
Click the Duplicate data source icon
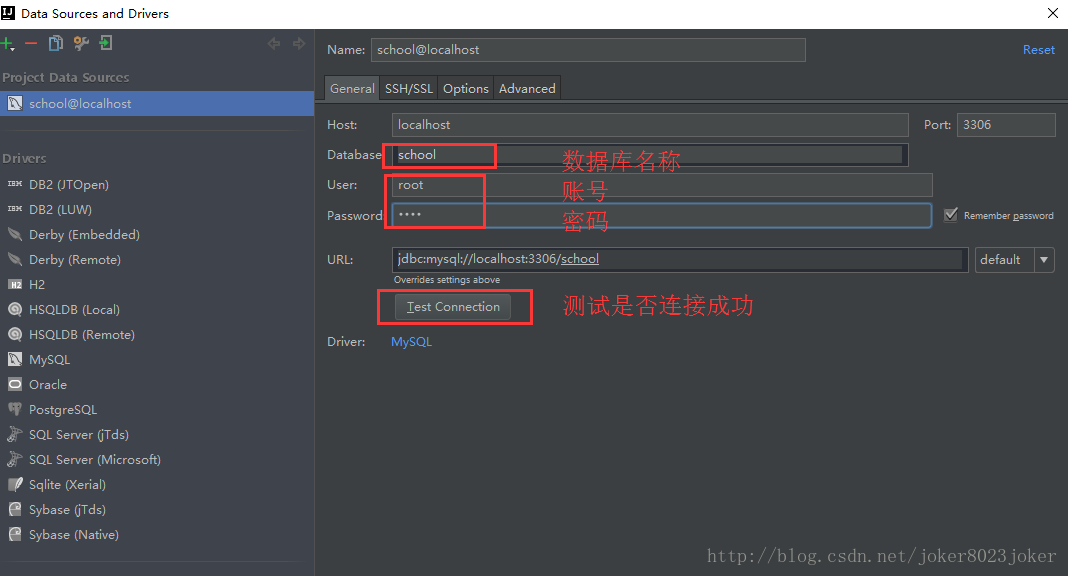[x=56, y=44]
